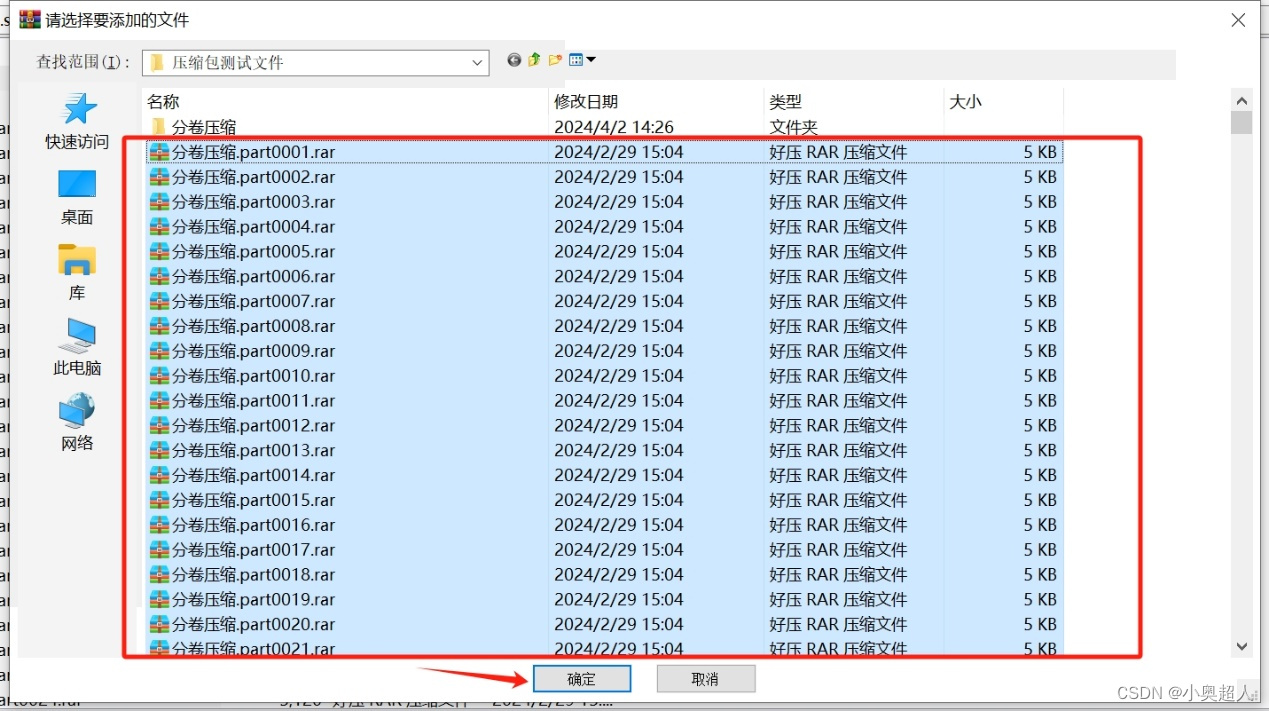Select the icon of 分卷压缩.part0013.rar
This screenshot has height=711, width=1269.
tap(159, 450)
